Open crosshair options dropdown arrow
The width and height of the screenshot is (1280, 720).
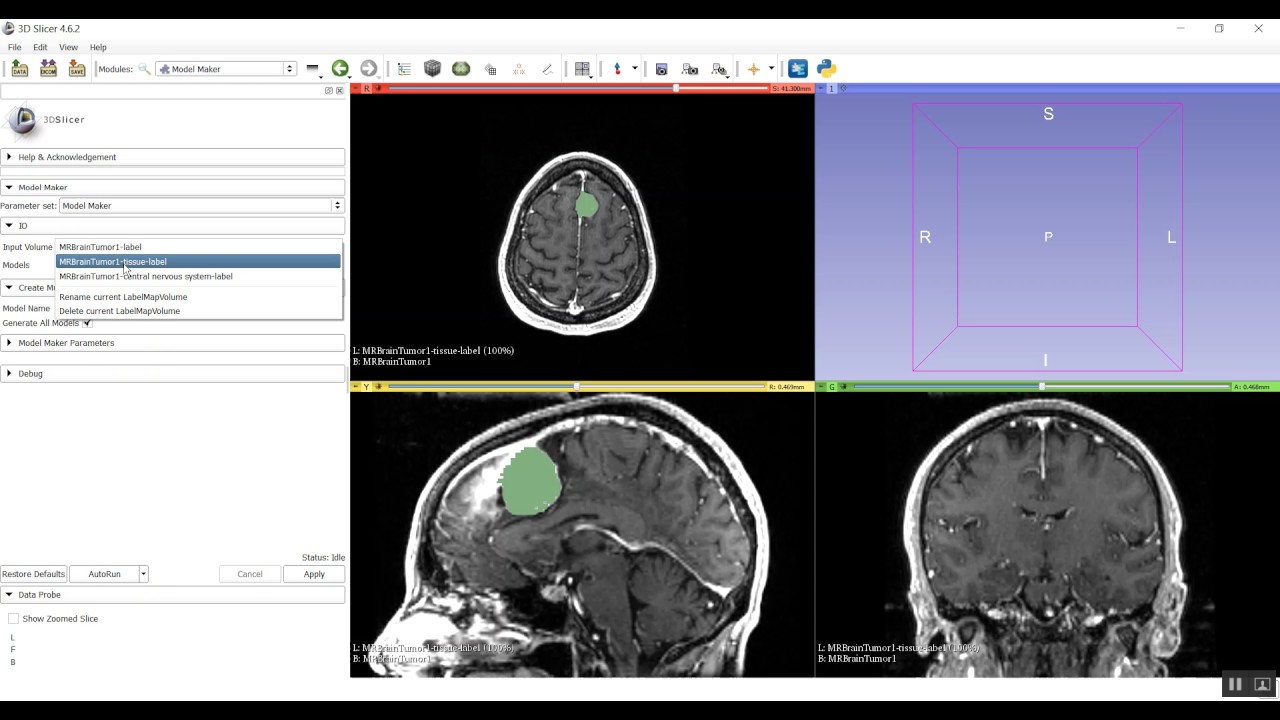(x=771, y=69)
